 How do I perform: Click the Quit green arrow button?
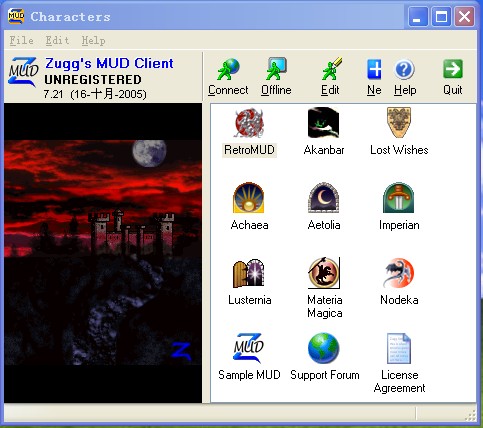[x=453, y=77]
